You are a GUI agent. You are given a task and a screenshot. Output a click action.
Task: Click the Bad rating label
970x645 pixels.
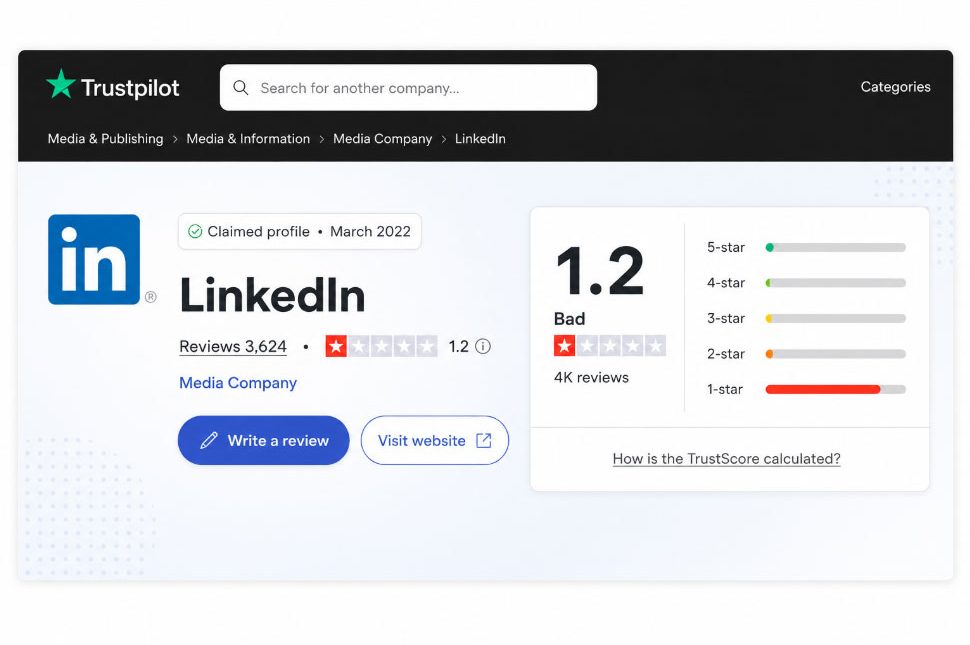(x=569, y=319)
